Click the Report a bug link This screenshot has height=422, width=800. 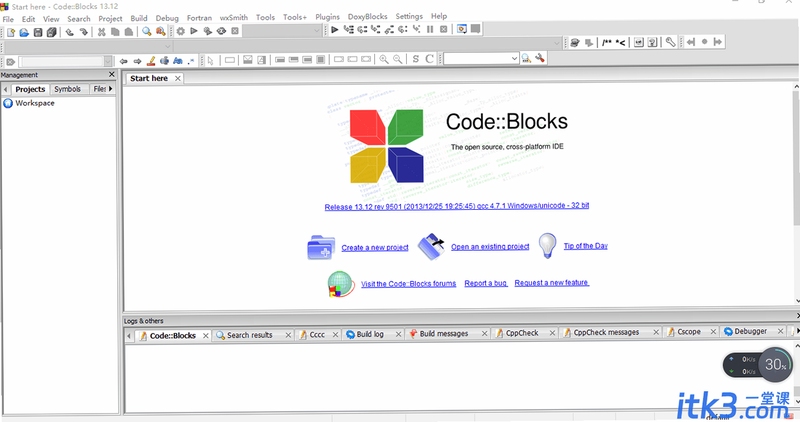tap(486, 283)
